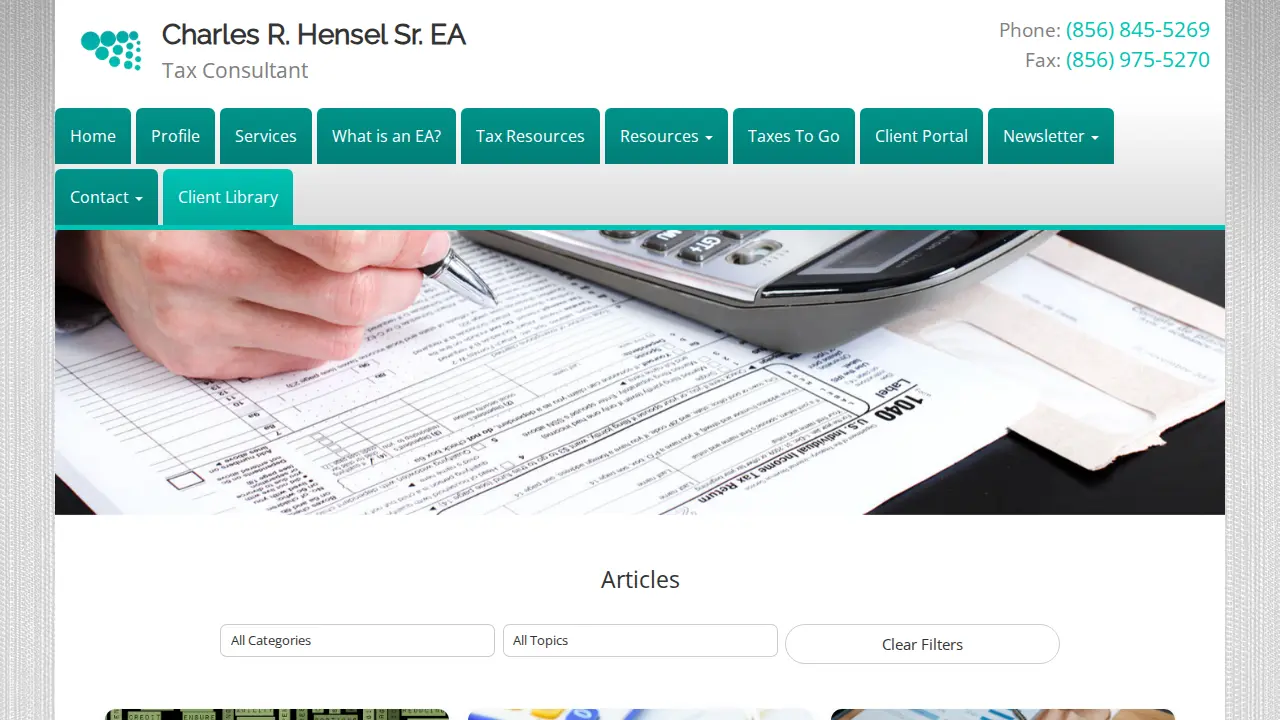1280x720 pixels.
Task: Go to Client Portal
Action: [x=921, y=136]
